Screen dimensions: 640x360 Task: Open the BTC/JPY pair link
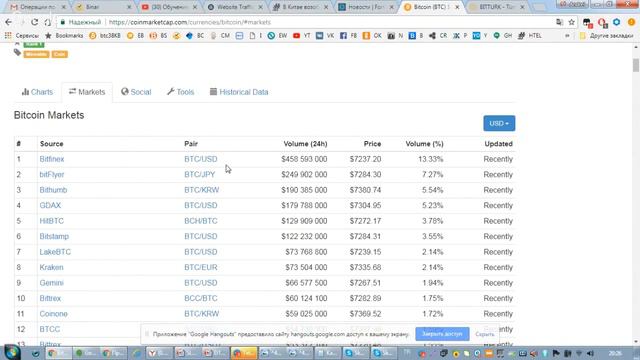200,175
